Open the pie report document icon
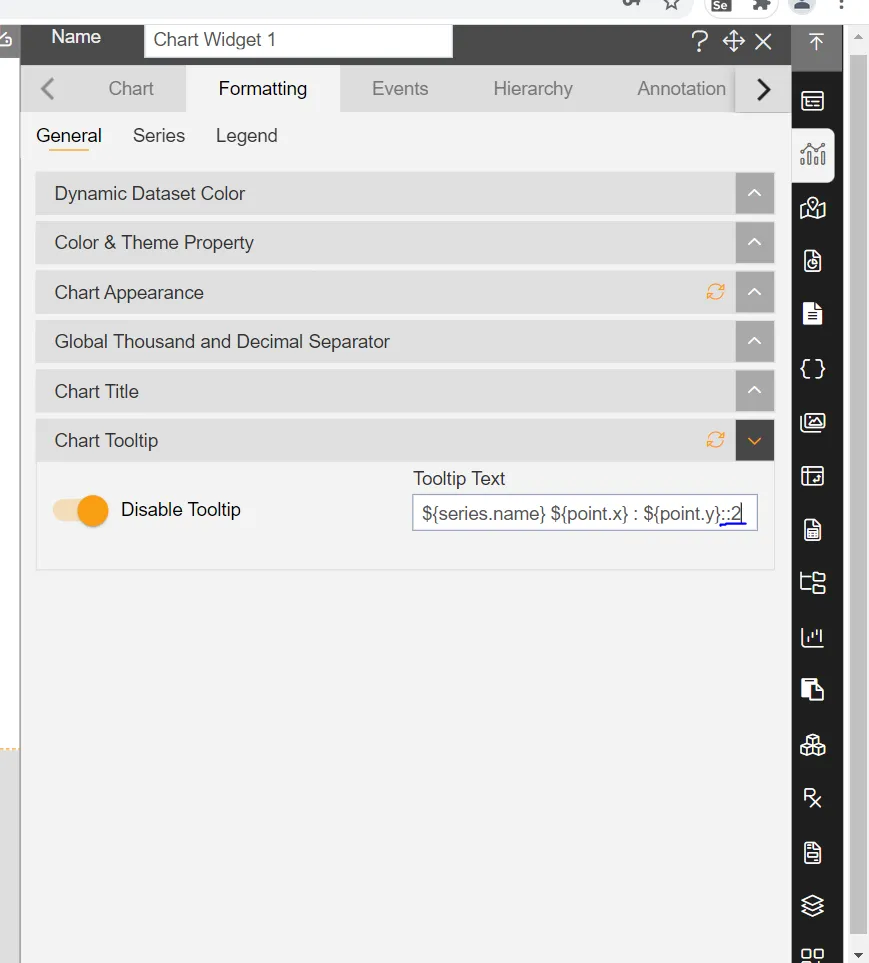The width and height of the screenshot is (869, 963). click(x=812, y=261)
